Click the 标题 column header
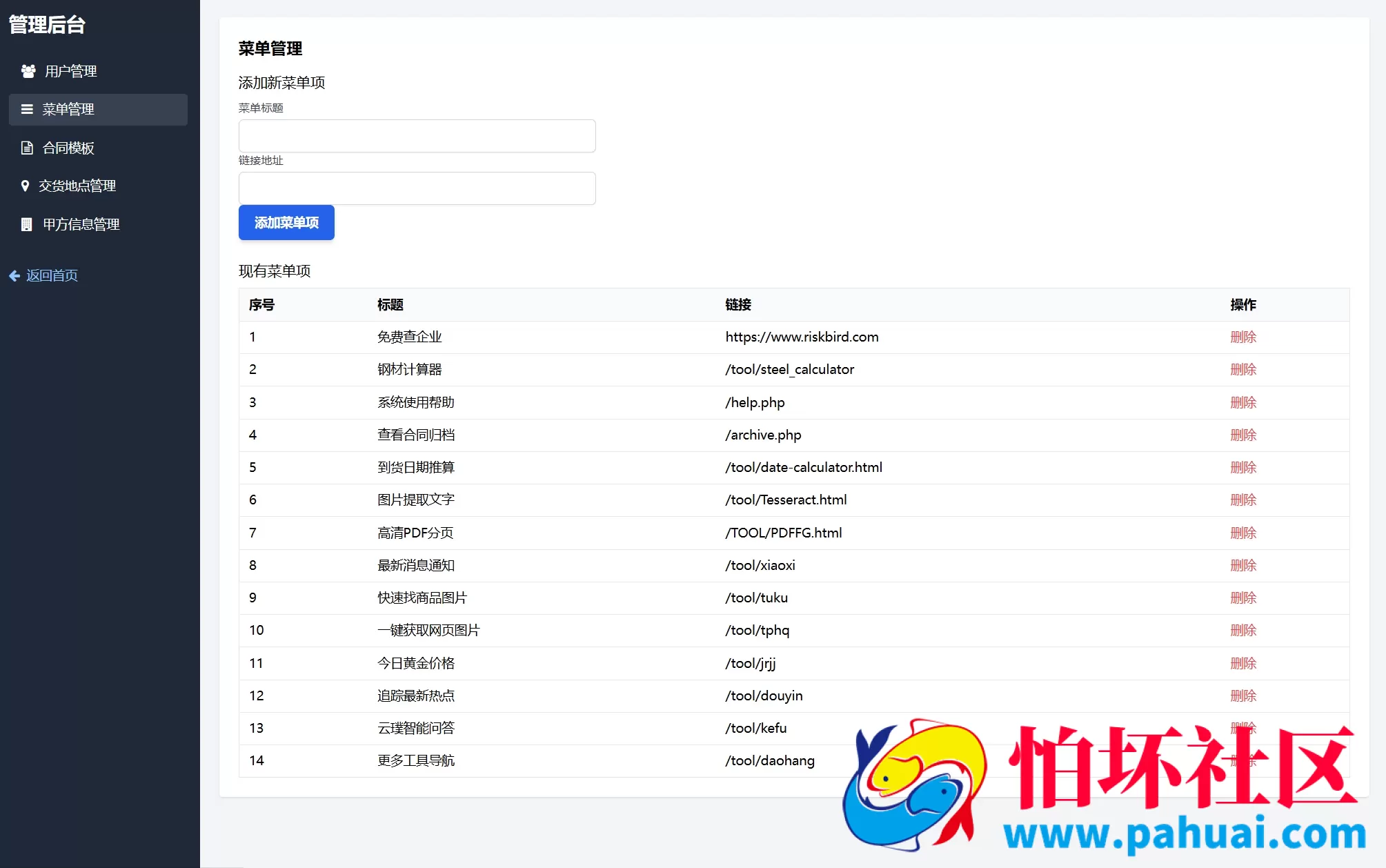The image size is (1386, 868). [390, 304]
